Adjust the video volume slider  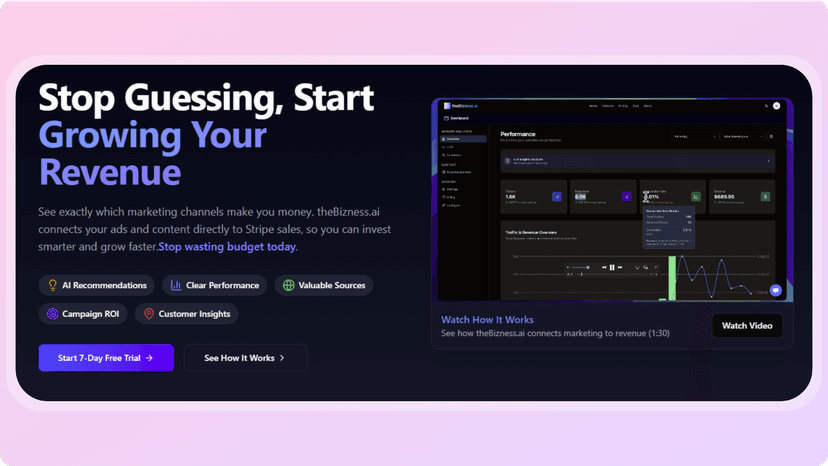pyautogui.click(x=579, y=267)
